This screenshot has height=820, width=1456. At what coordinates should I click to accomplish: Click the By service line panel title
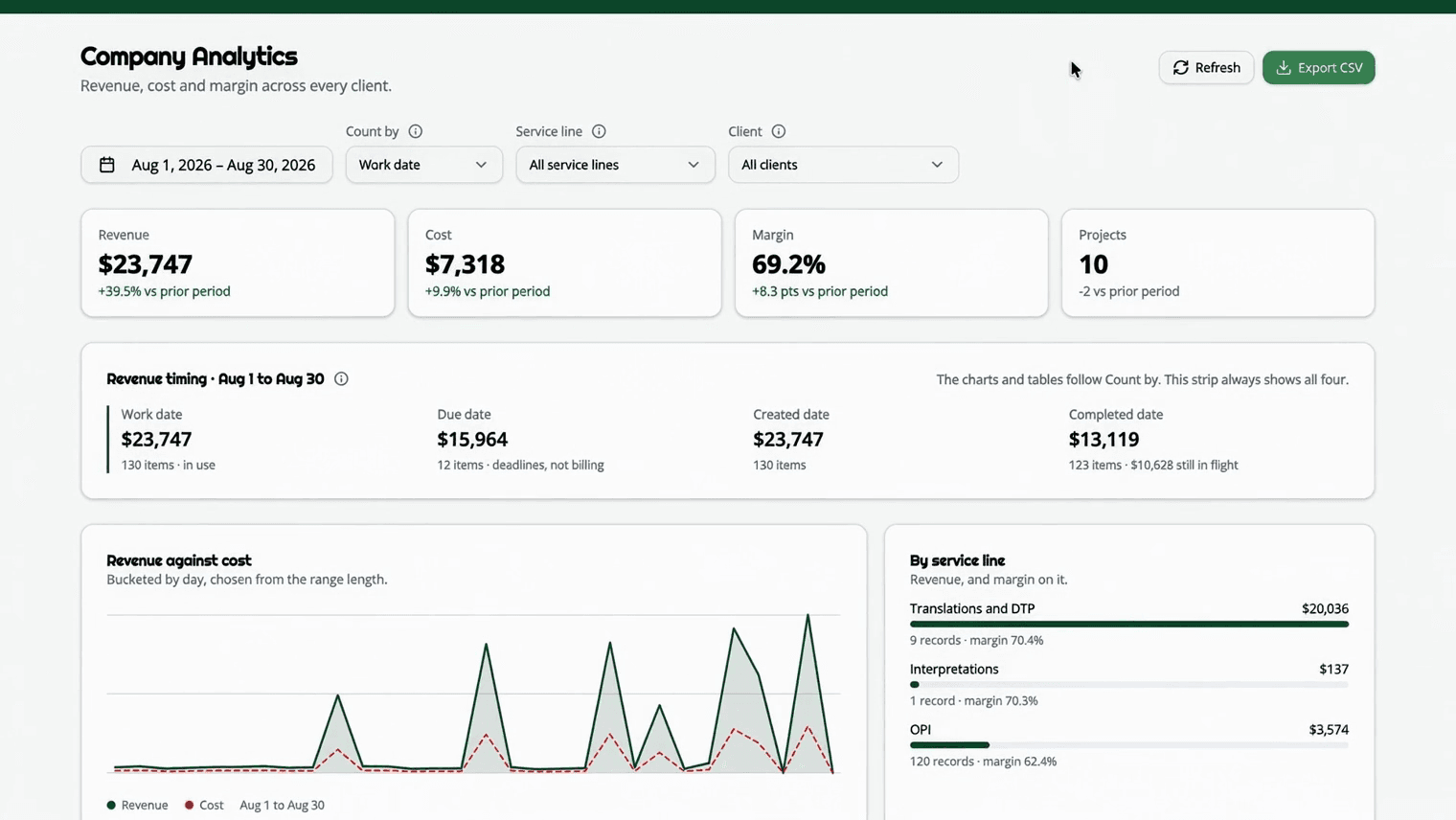(957, 560)
